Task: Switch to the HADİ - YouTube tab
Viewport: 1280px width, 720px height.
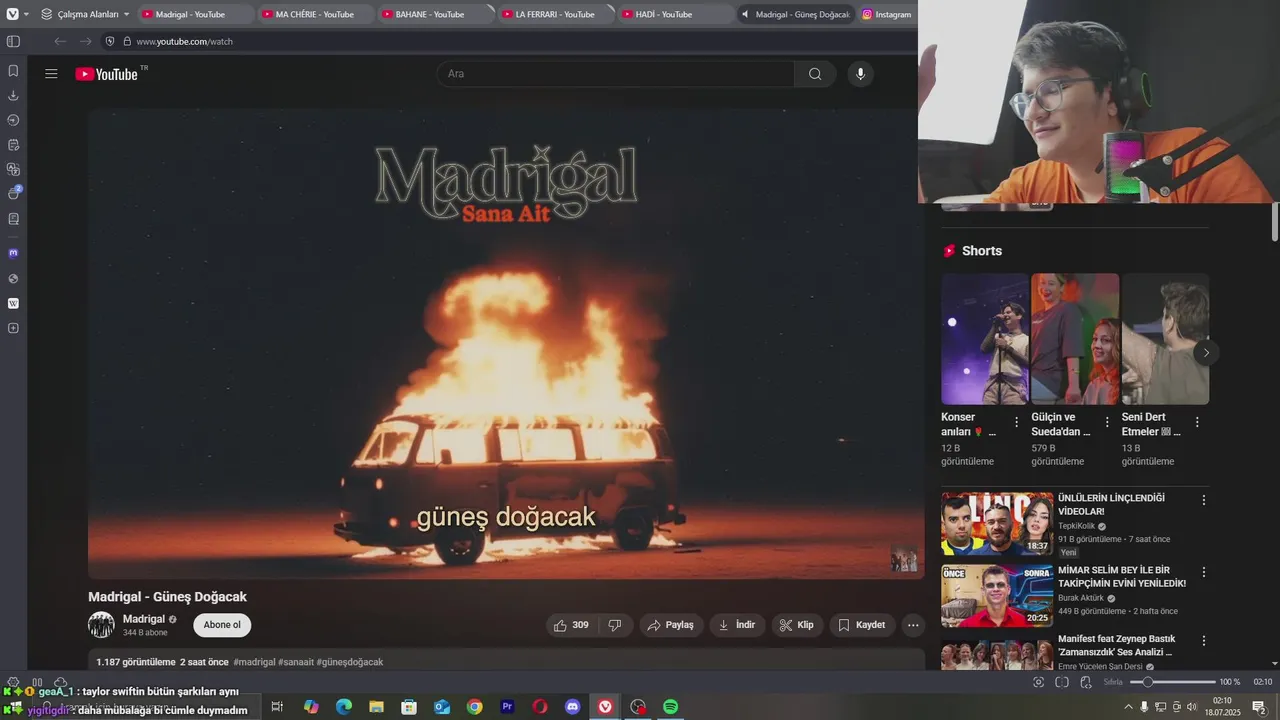Action: click(675, 14)
